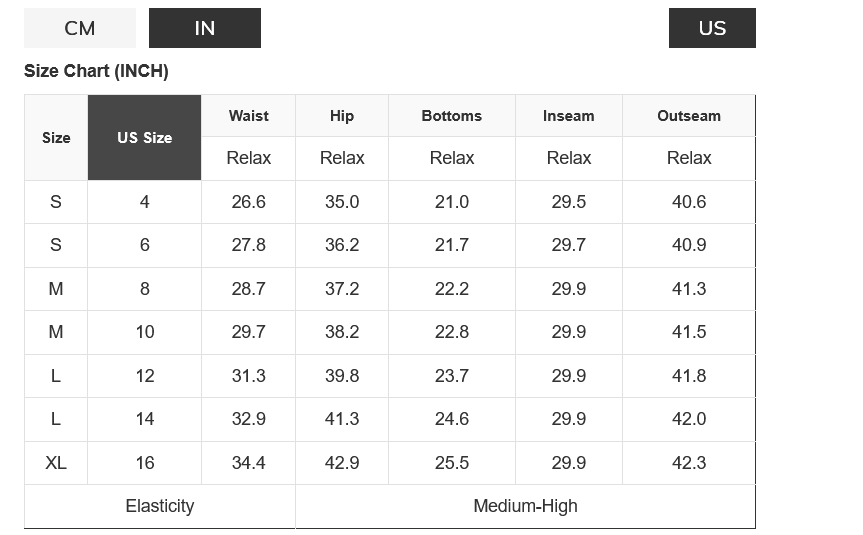Click the US region button

[712, 28]
